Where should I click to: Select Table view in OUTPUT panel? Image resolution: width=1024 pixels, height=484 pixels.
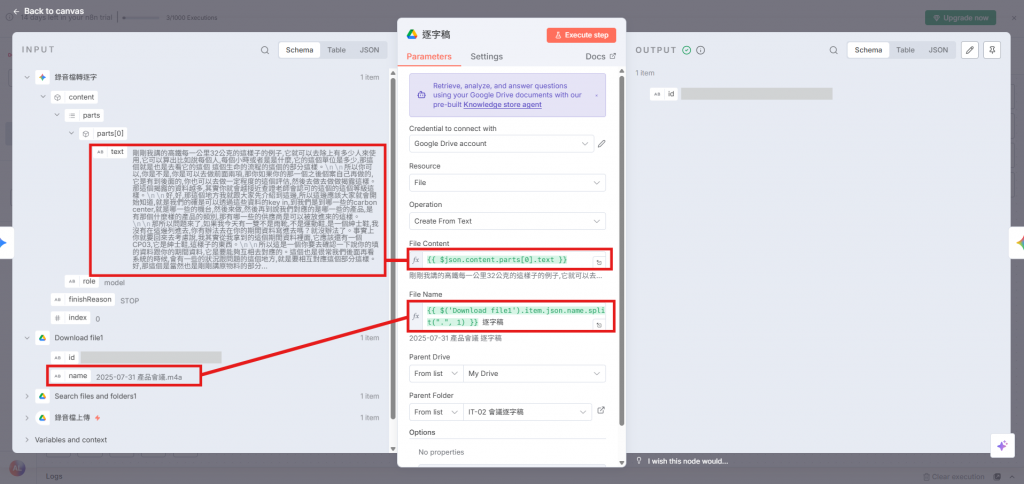tap(905, 50)
